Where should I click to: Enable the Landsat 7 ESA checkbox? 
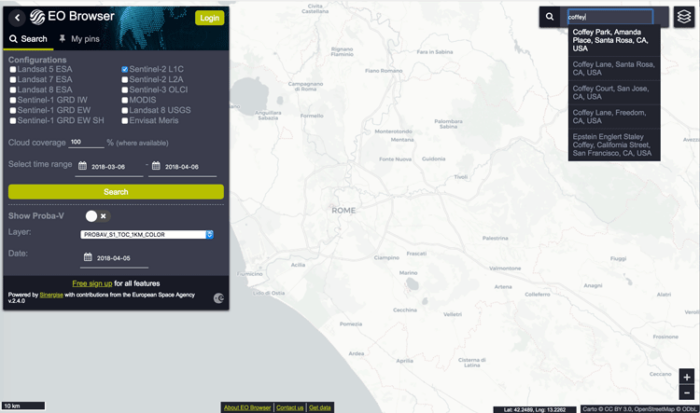pos(13,80)
